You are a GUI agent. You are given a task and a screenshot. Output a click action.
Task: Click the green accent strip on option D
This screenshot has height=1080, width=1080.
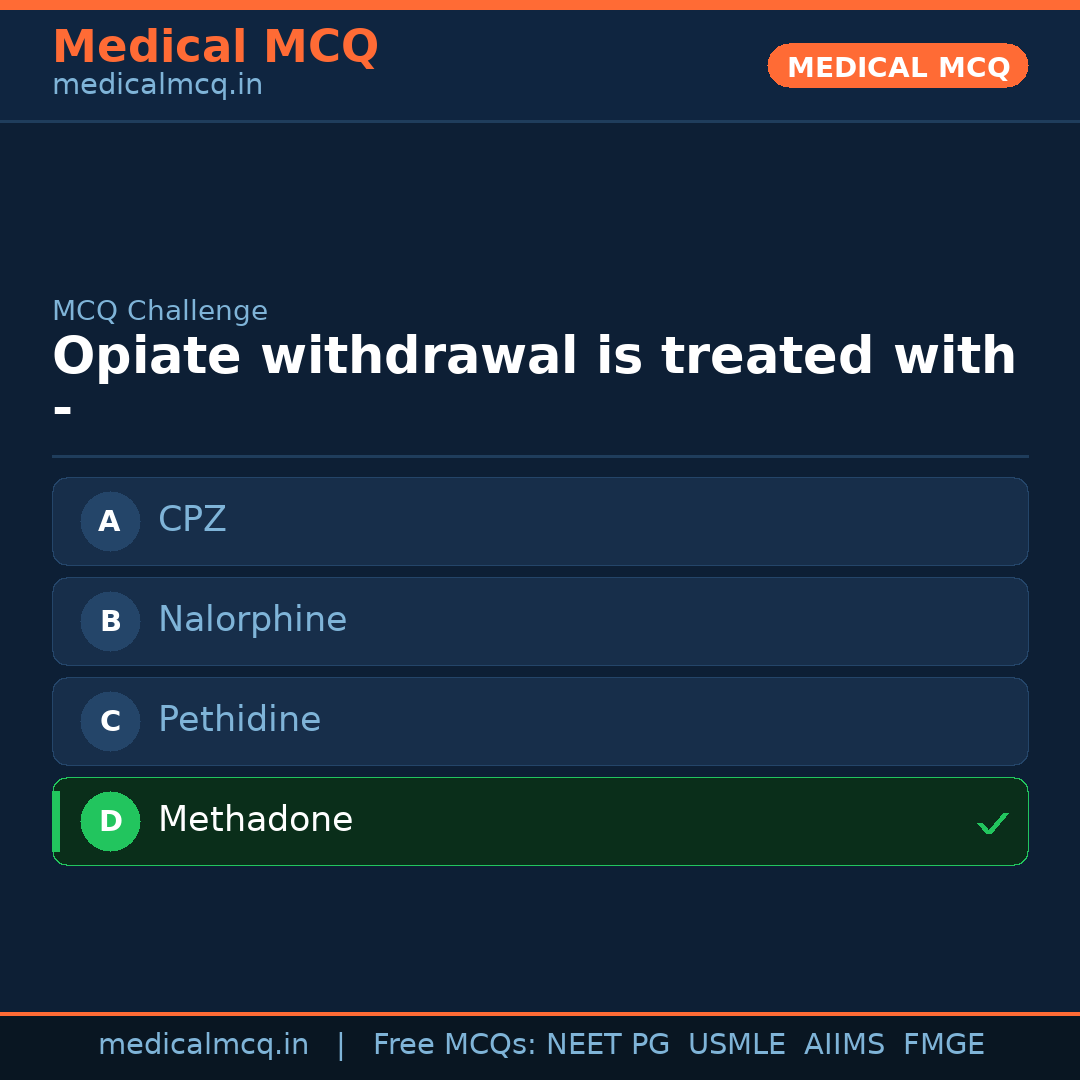click(55, 821)
